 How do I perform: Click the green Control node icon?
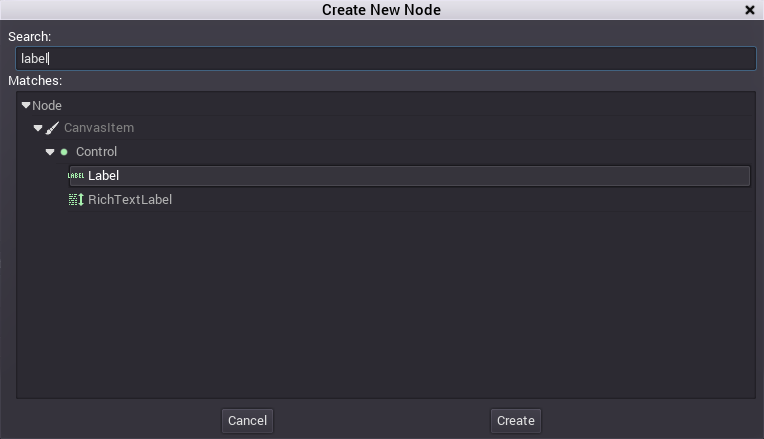(x=64, y=152)
